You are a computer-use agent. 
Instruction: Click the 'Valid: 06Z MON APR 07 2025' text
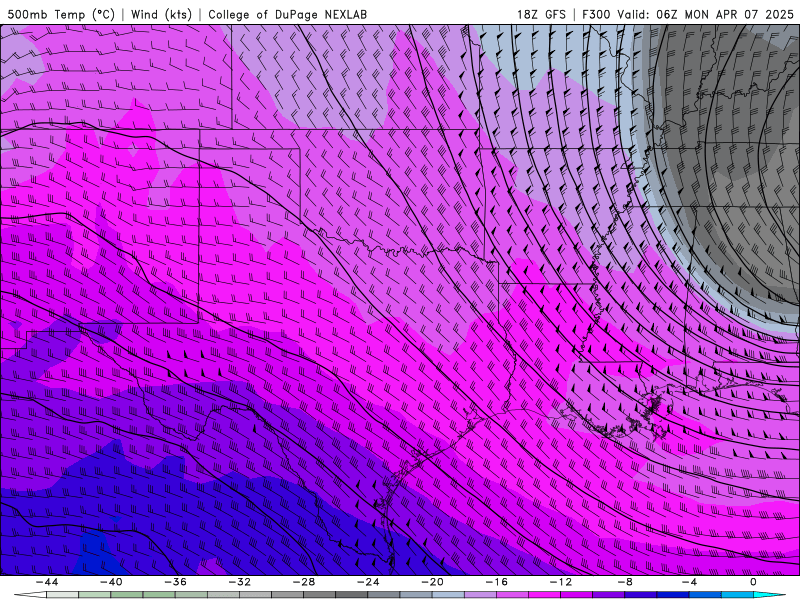pos(706,14)
